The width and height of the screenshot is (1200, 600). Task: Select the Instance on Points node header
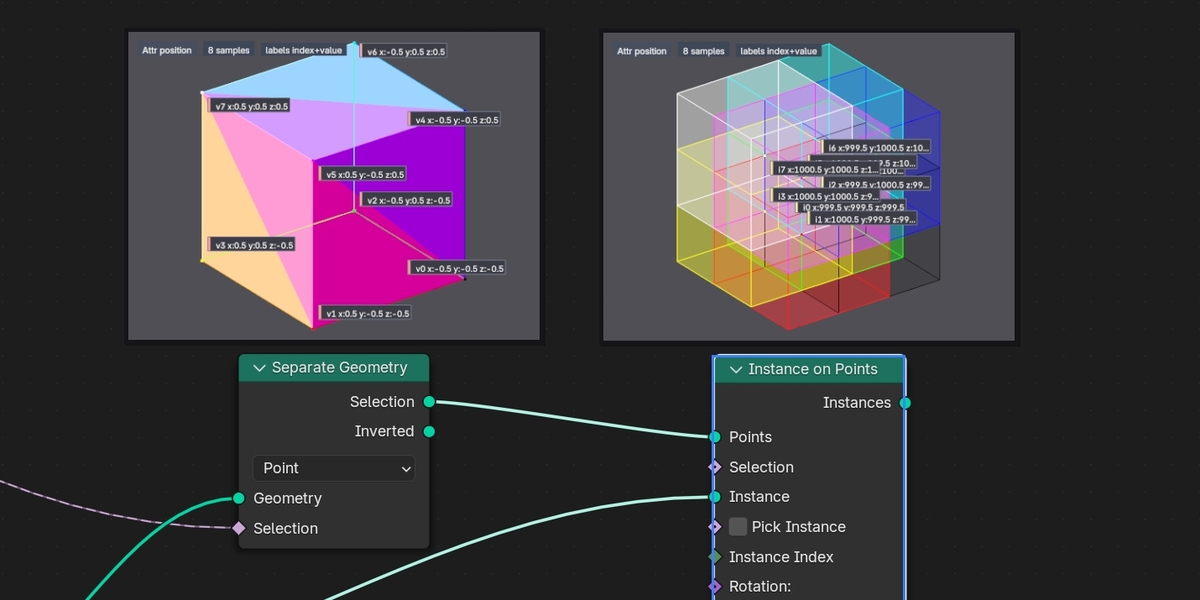coord(810,369)
